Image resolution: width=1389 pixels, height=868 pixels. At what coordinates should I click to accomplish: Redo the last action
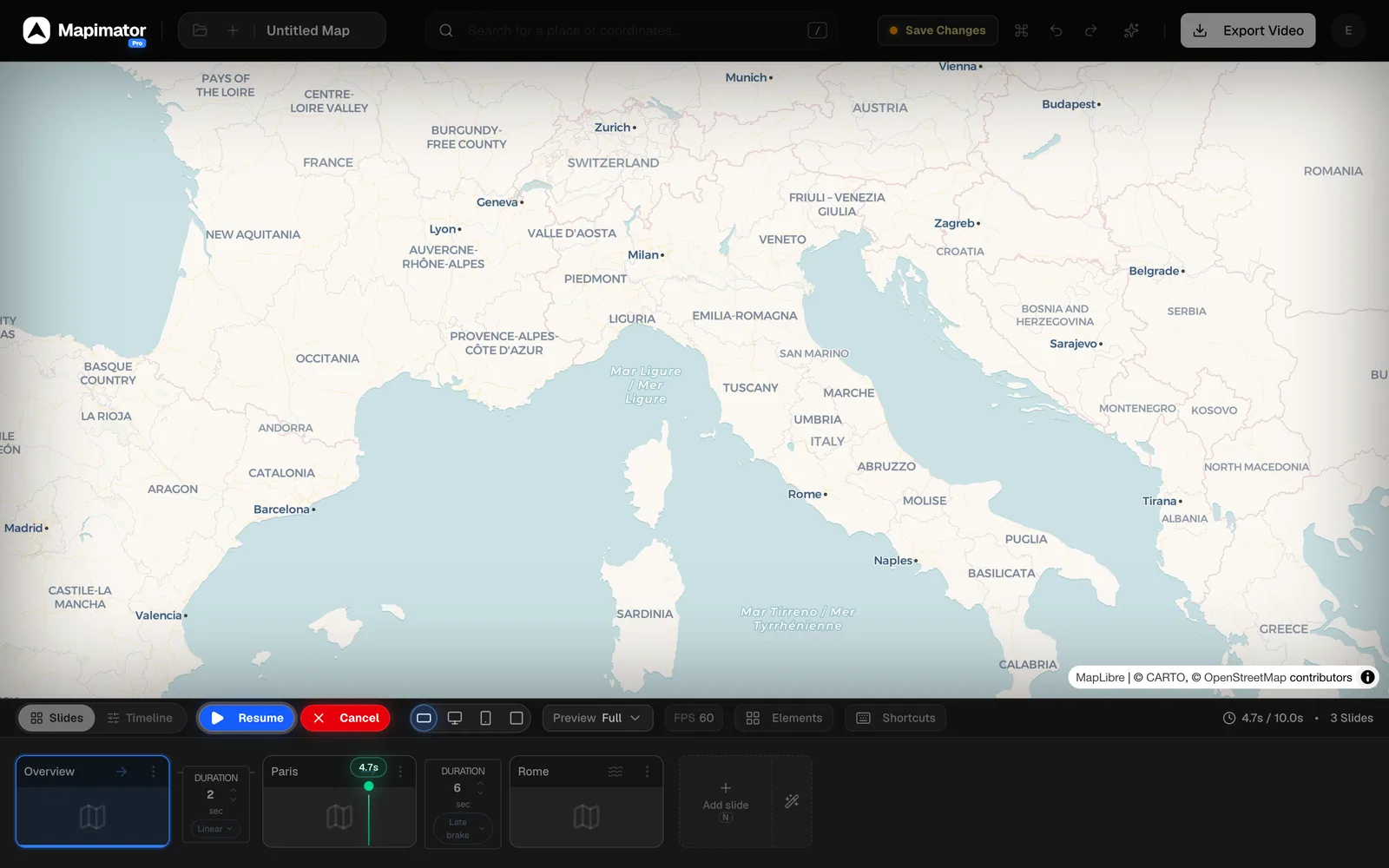(x=1091, y=30)
